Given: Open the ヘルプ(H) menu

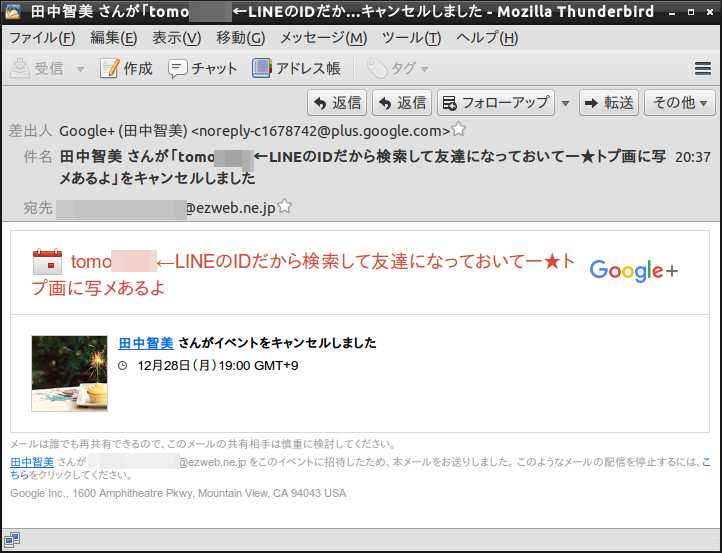Looking at the screenshot, I should pyautogui.click(x=487, y=38).
